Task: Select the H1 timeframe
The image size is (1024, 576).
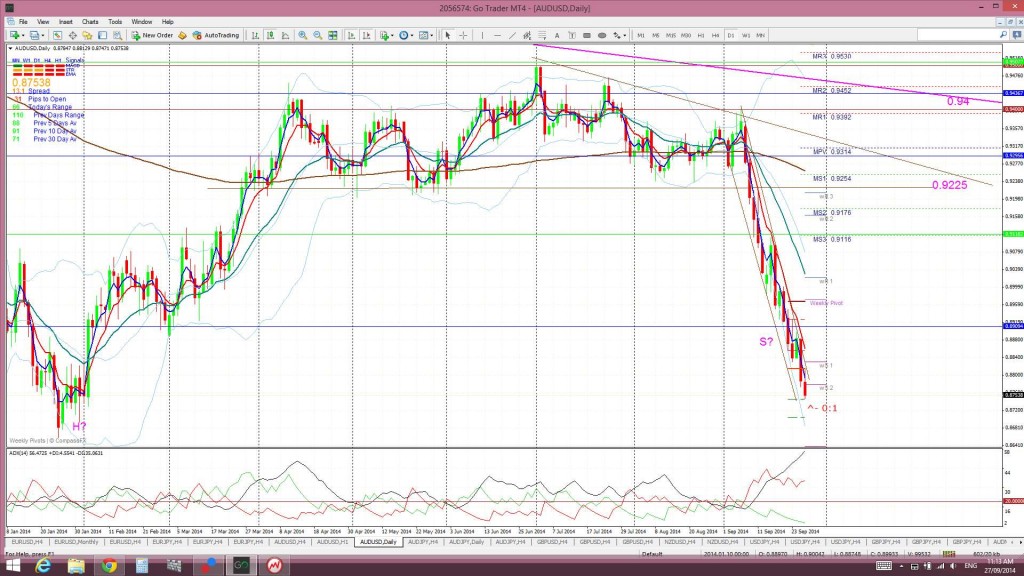Action: click(x=701, y=35)
